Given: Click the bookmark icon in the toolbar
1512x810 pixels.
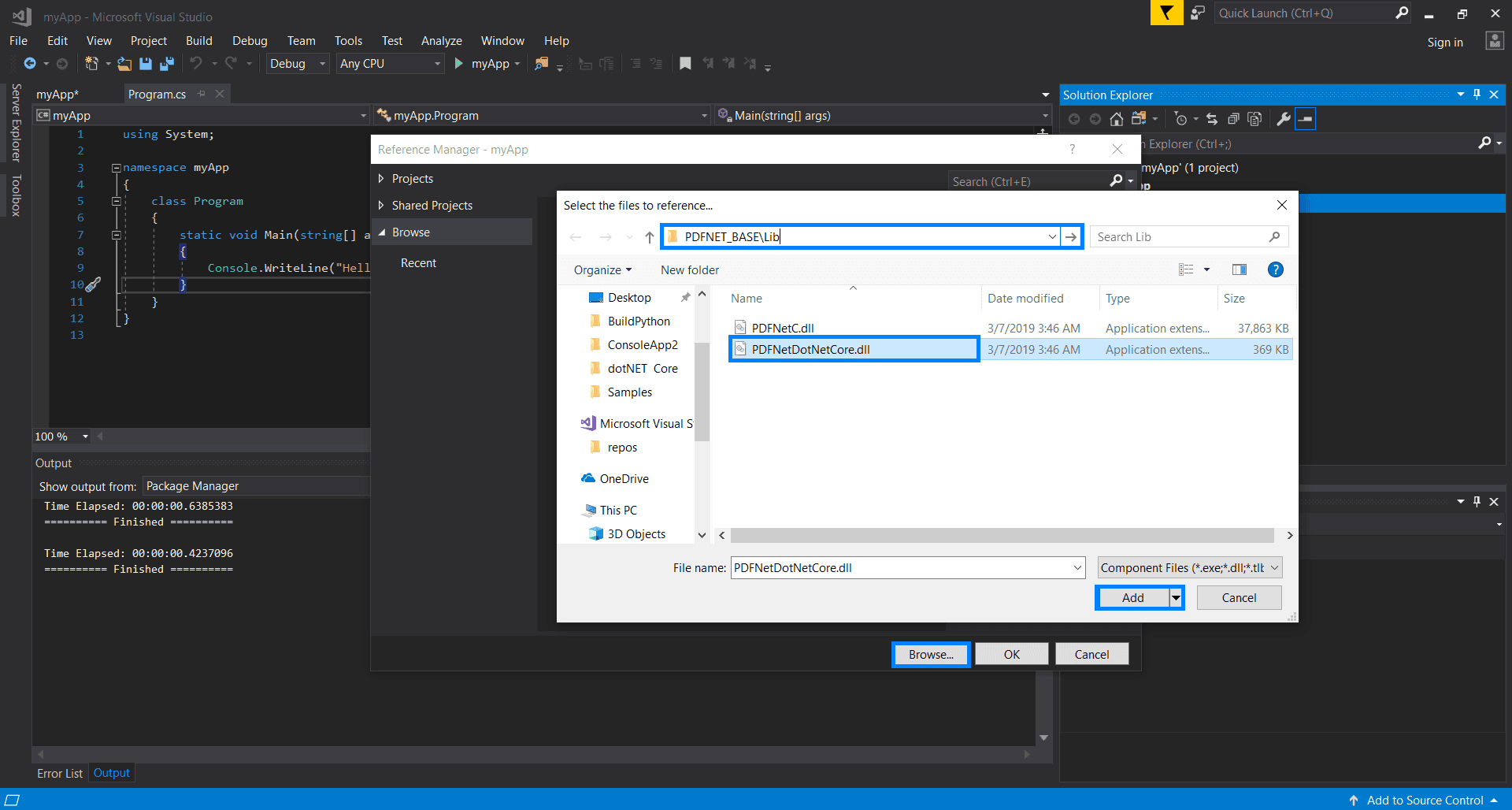Looking at the screenshot, I should pyautogui.click(x=685, y=64).
